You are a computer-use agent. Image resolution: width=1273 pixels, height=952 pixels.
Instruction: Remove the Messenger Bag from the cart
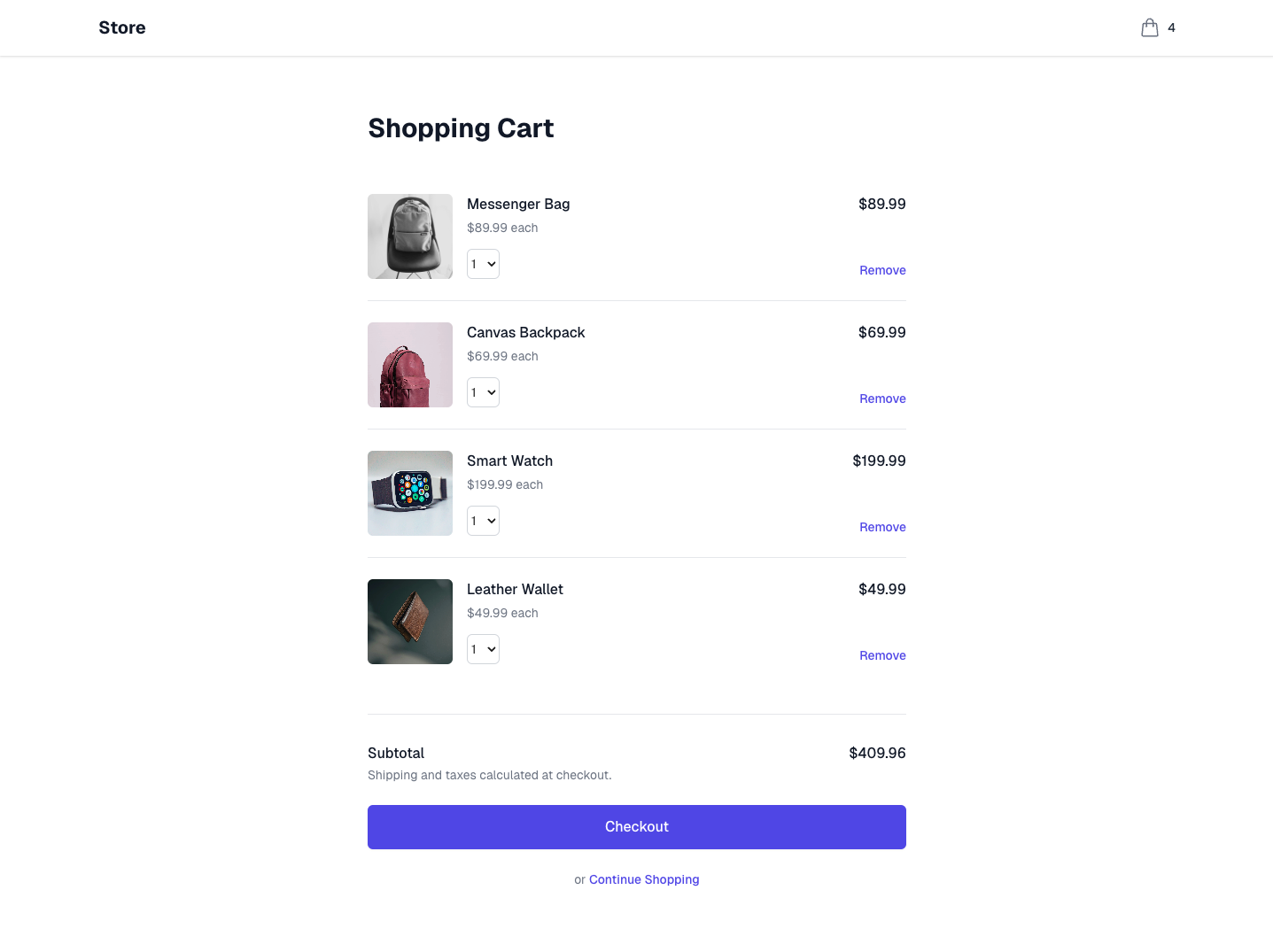(881, 270)
